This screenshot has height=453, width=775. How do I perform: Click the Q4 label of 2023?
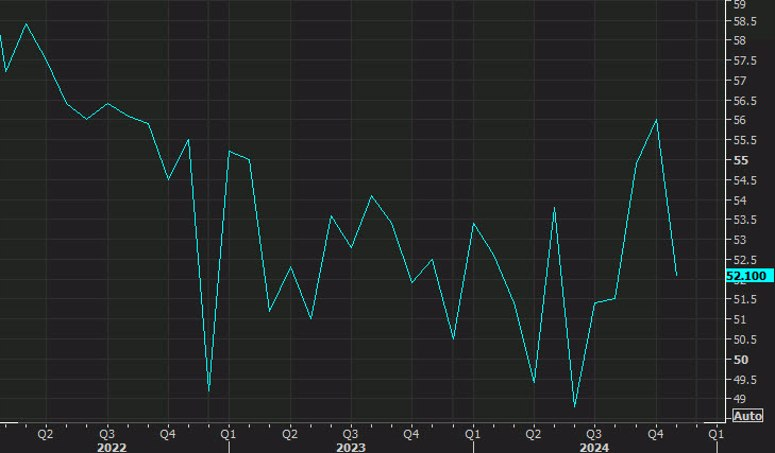pos(411,434)
